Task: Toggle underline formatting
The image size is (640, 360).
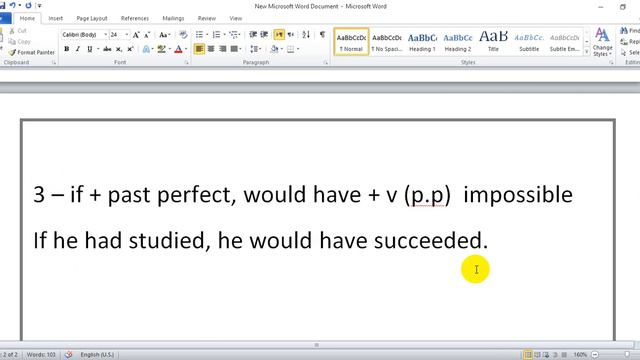Action: [x=89, y=49]
